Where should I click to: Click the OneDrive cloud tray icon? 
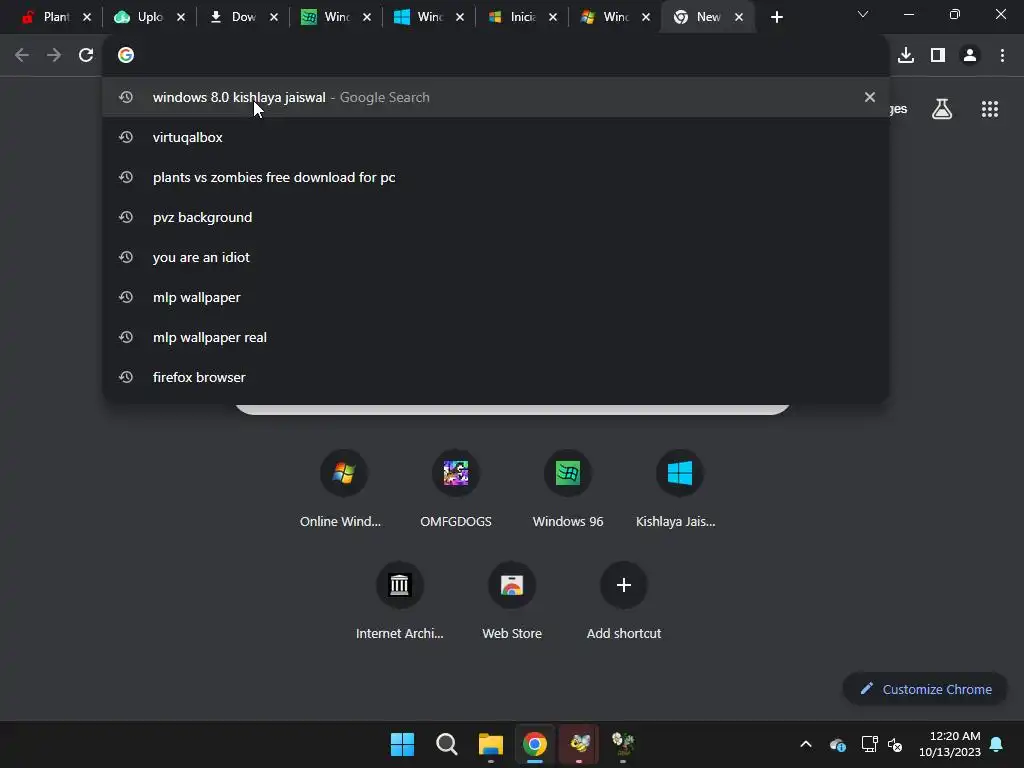coord(838,744)
